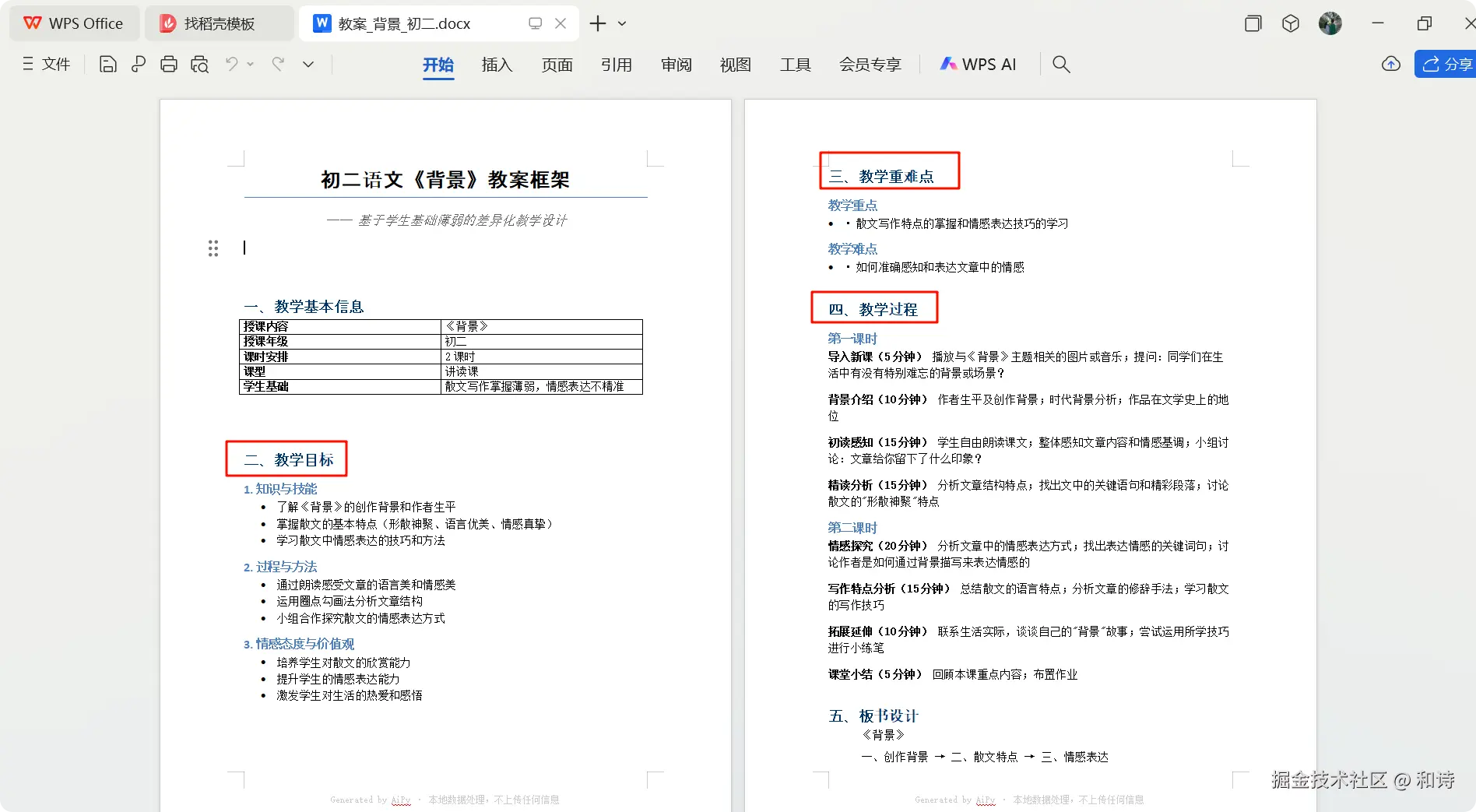Click the Redo arrow icon
Screen dimensions: 1476x812
coord(278,64)
